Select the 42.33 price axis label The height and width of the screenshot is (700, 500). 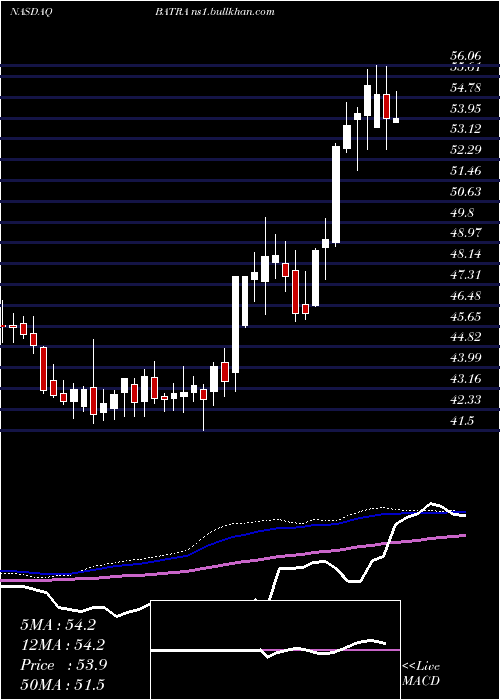click(x=466, y=400)
